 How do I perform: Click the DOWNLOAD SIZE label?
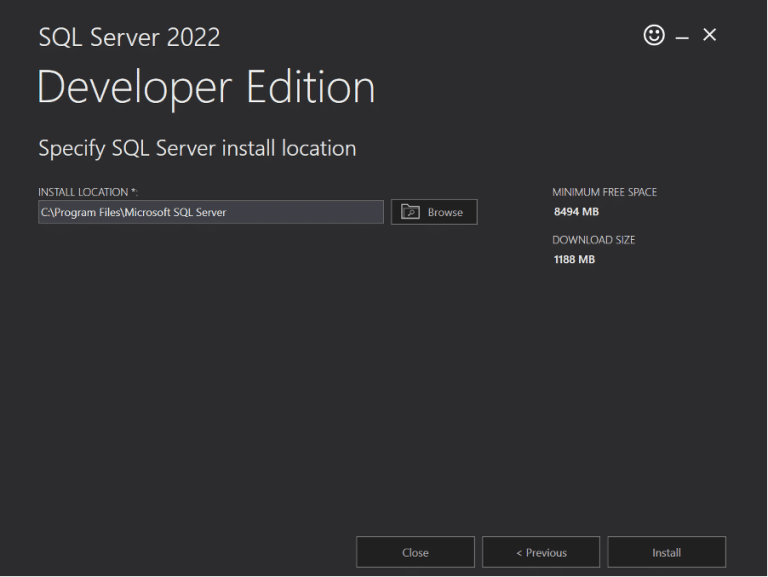point(593,240)
